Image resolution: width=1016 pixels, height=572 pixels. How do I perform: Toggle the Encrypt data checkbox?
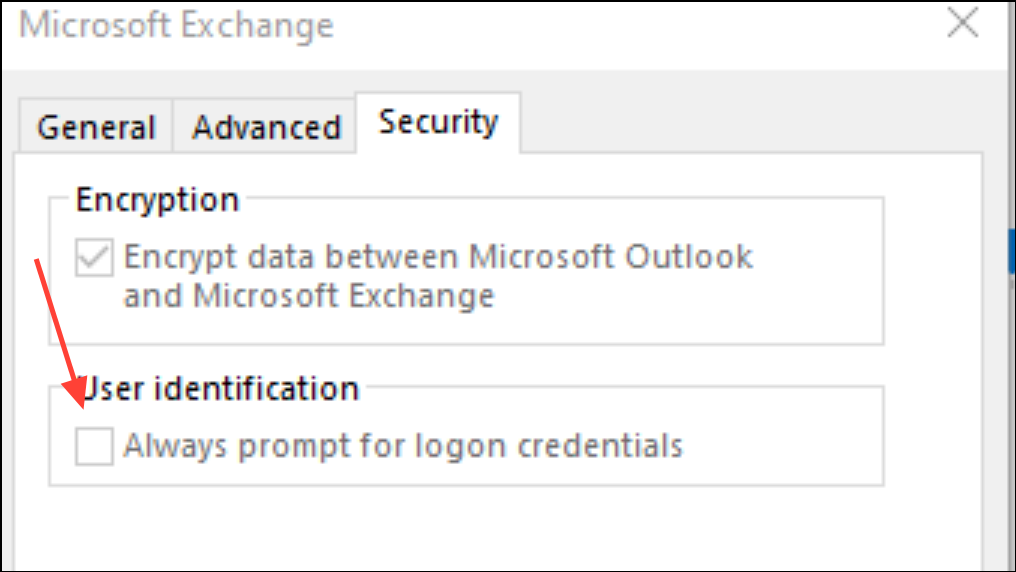click(94, 258)
